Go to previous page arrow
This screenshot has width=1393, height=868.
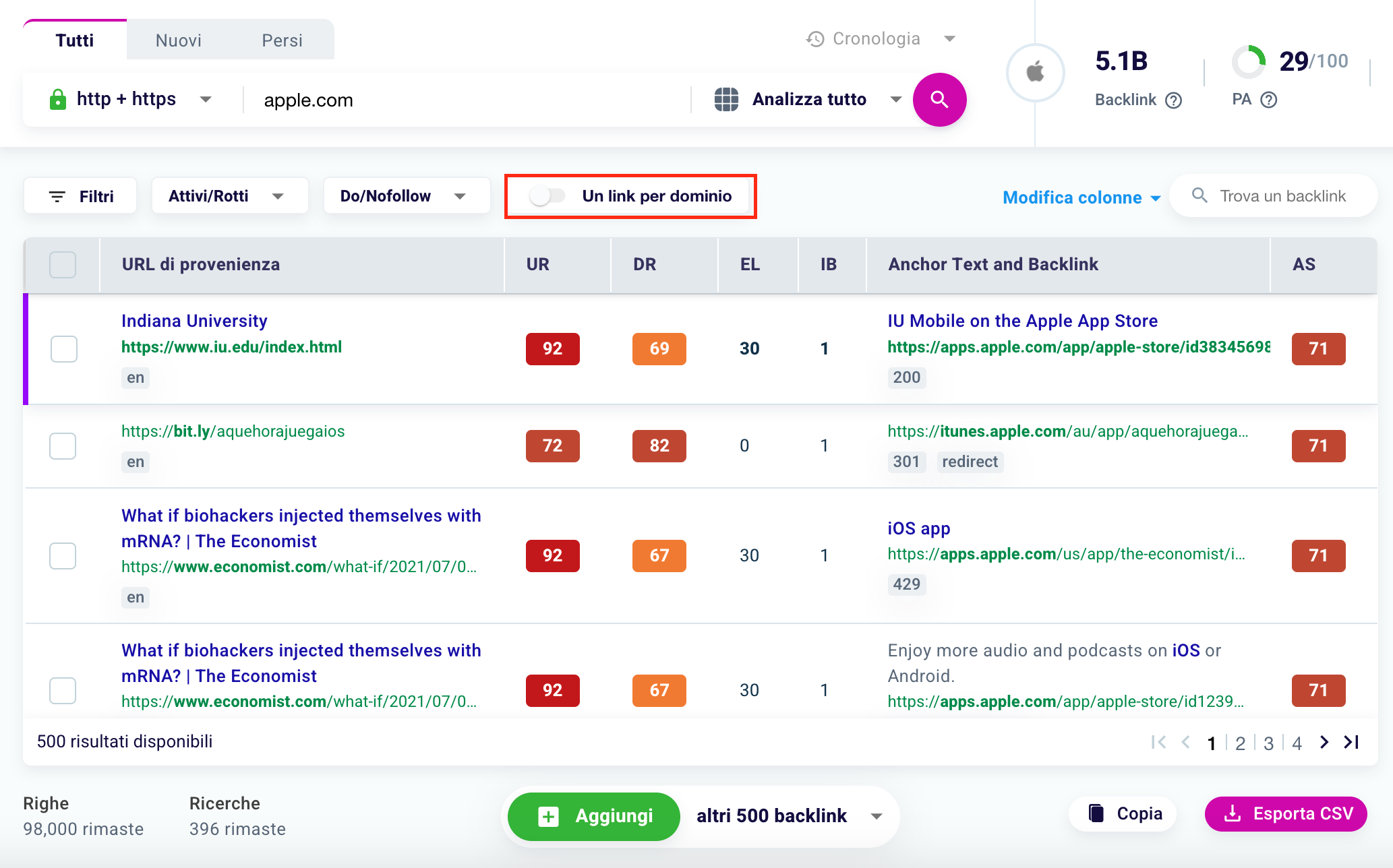1186,742
